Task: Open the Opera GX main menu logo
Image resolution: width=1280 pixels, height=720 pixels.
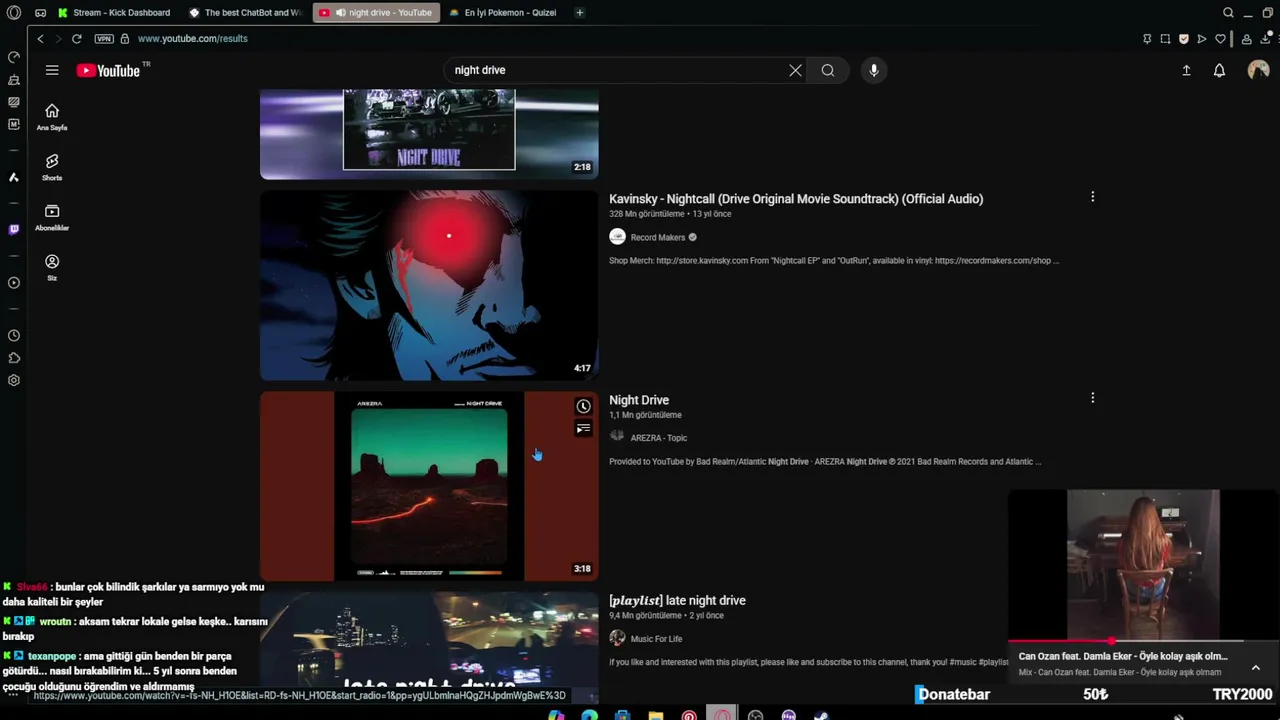Action: [14, 12]
